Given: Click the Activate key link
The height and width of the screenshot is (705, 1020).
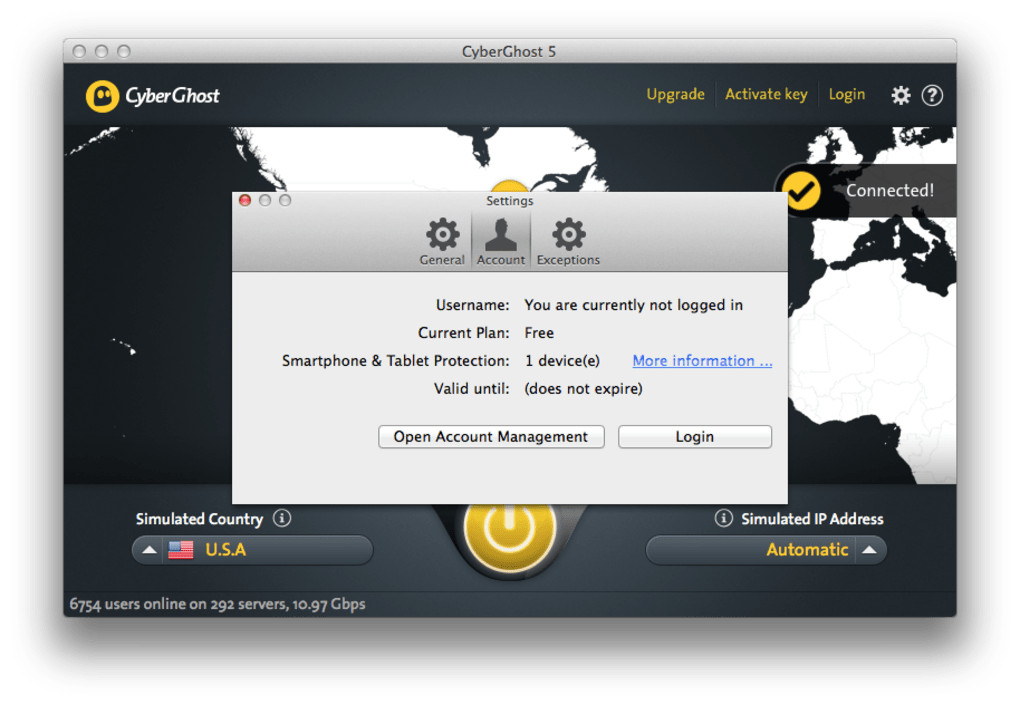Looking at the screenshot, I should (x=766, y=94).
